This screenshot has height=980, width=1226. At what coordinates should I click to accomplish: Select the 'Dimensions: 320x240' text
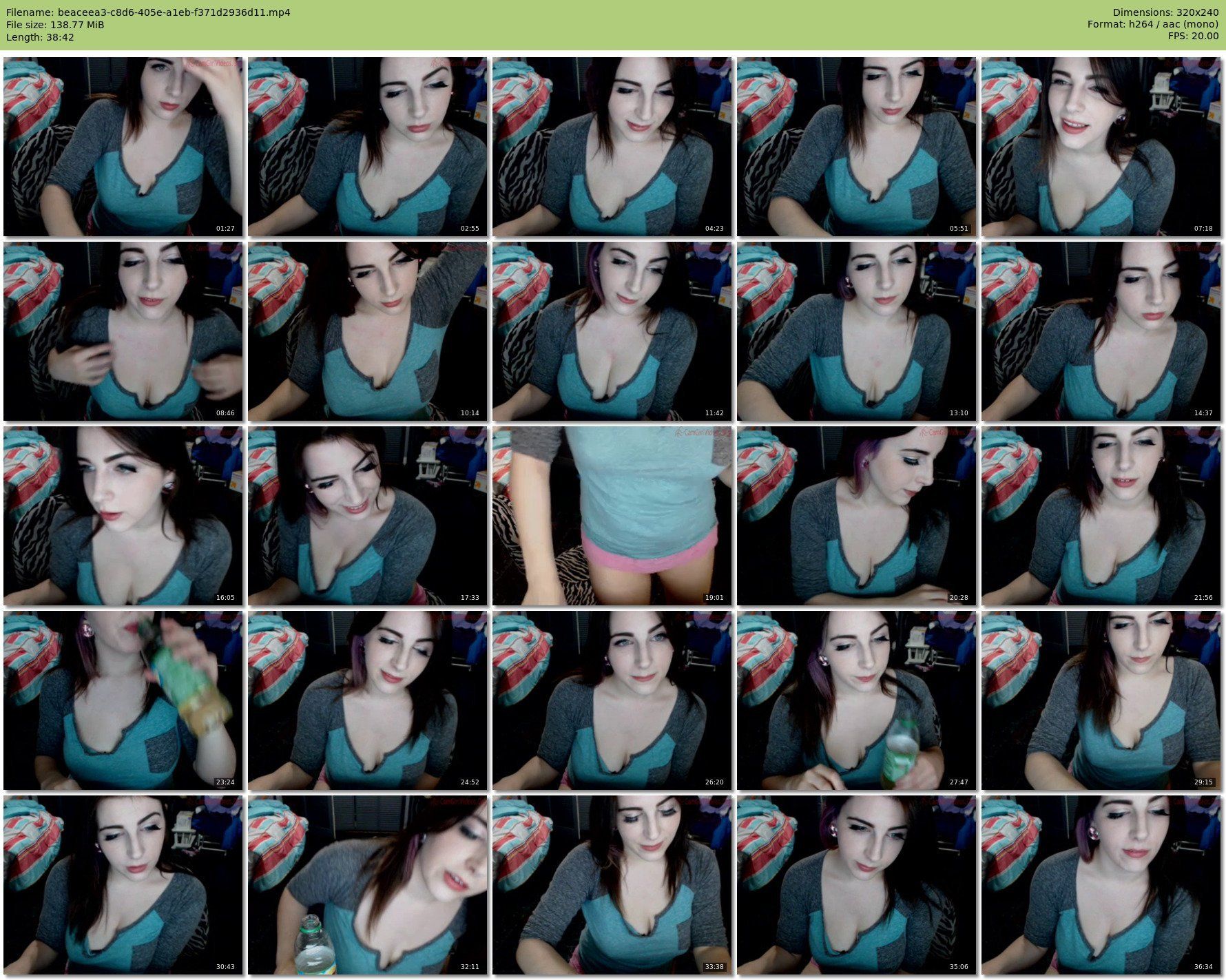(x=1166, y=12)
